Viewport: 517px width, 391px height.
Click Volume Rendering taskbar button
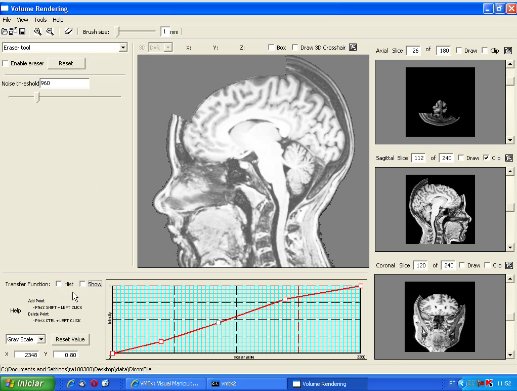click(x=327, y=384)
